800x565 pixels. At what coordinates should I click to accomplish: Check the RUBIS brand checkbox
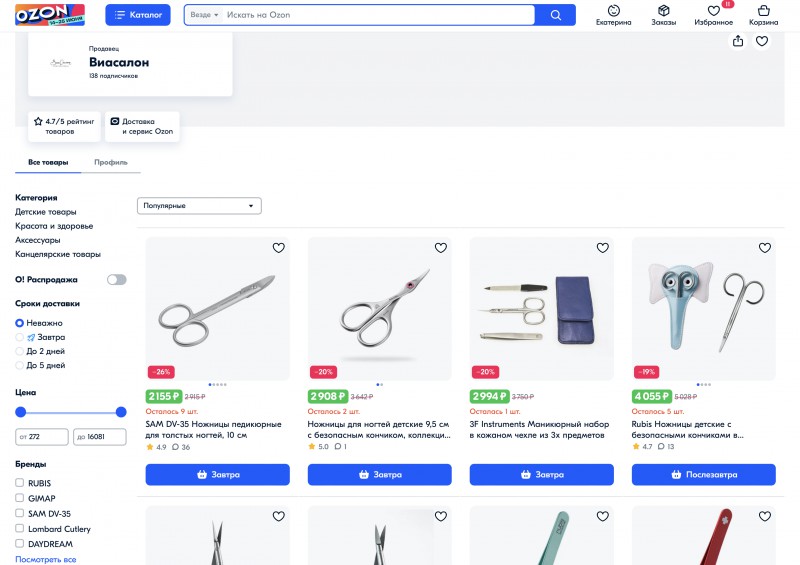[19, 482]
